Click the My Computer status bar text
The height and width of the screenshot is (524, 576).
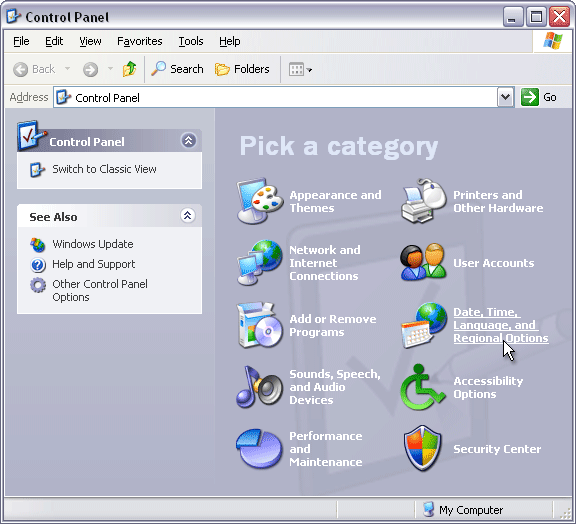pos(471,510)
